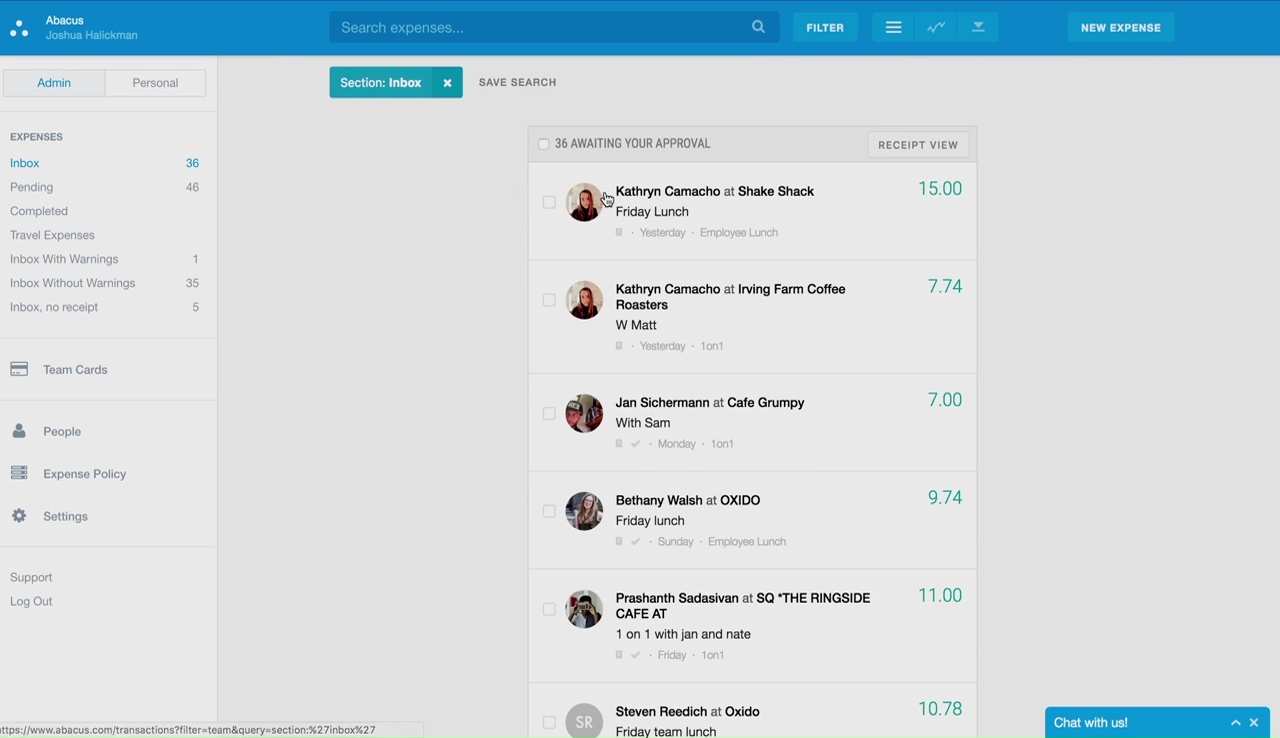Open "Jan Sichermann at Cafe Grumpy" expense

tap(710, 402)
